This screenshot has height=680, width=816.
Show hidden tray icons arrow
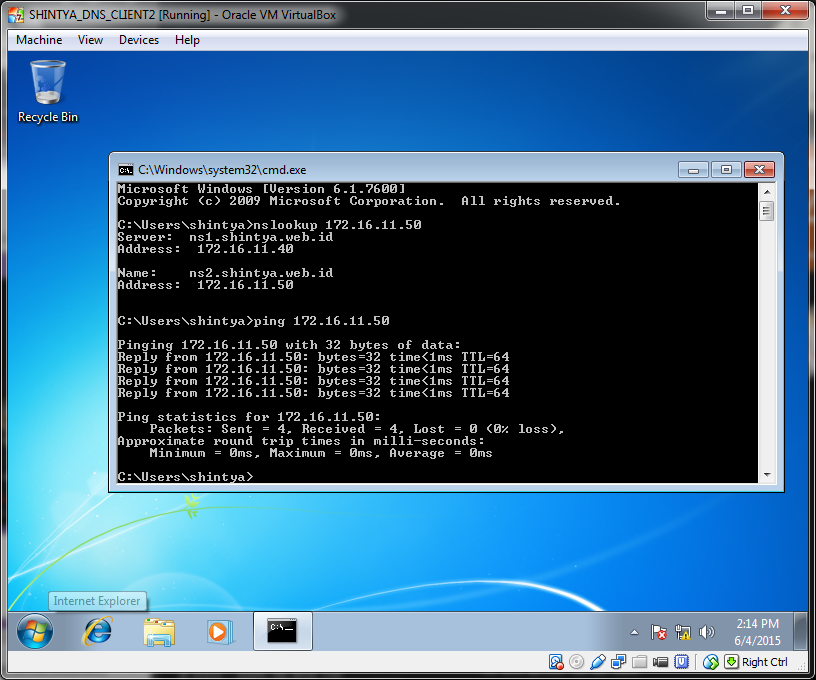pos(634,633)
